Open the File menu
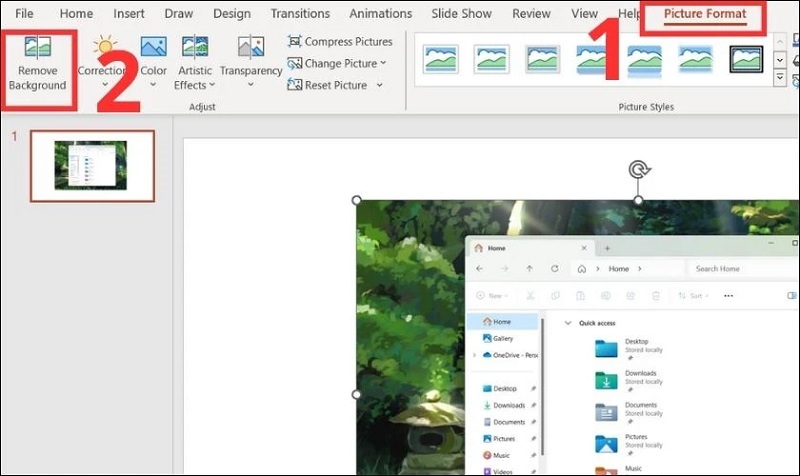The image size is (800, 476). click(24, 14)
